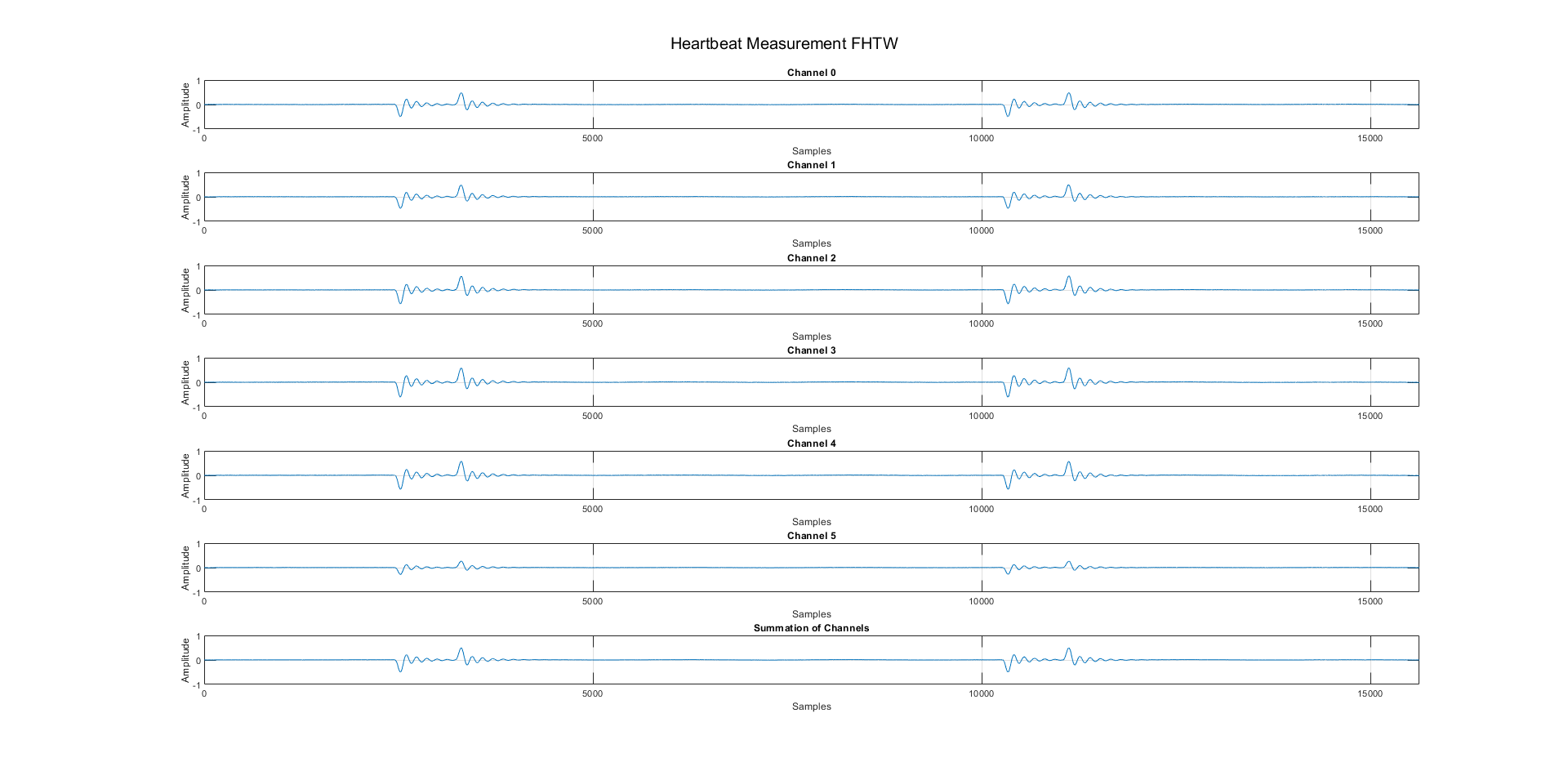The height and width of the screenshot is (780, 1568).
Task: Click the Channel 4 subplot title
Action: [x=811, y=443]
